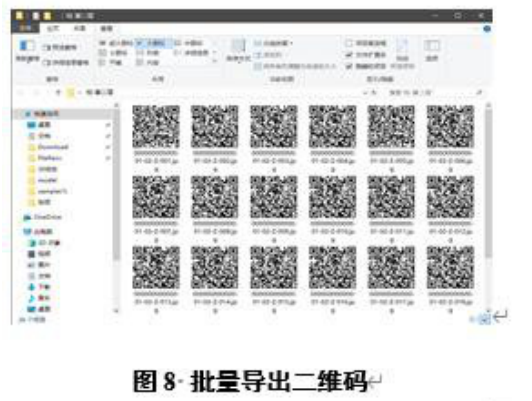Expand the layout gallery more arrow
Viewport: 532px width, 401px height.
click(214, 62)
